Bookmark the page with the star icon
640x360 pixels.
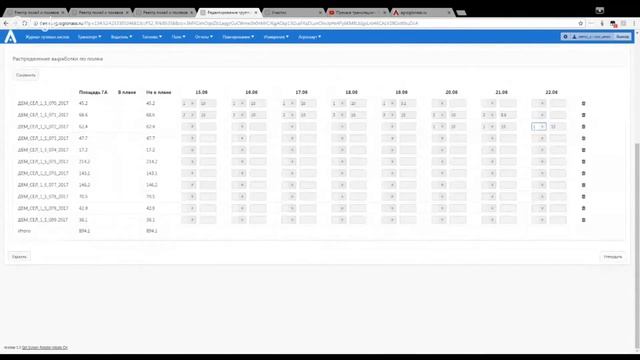tap(580, 24)
